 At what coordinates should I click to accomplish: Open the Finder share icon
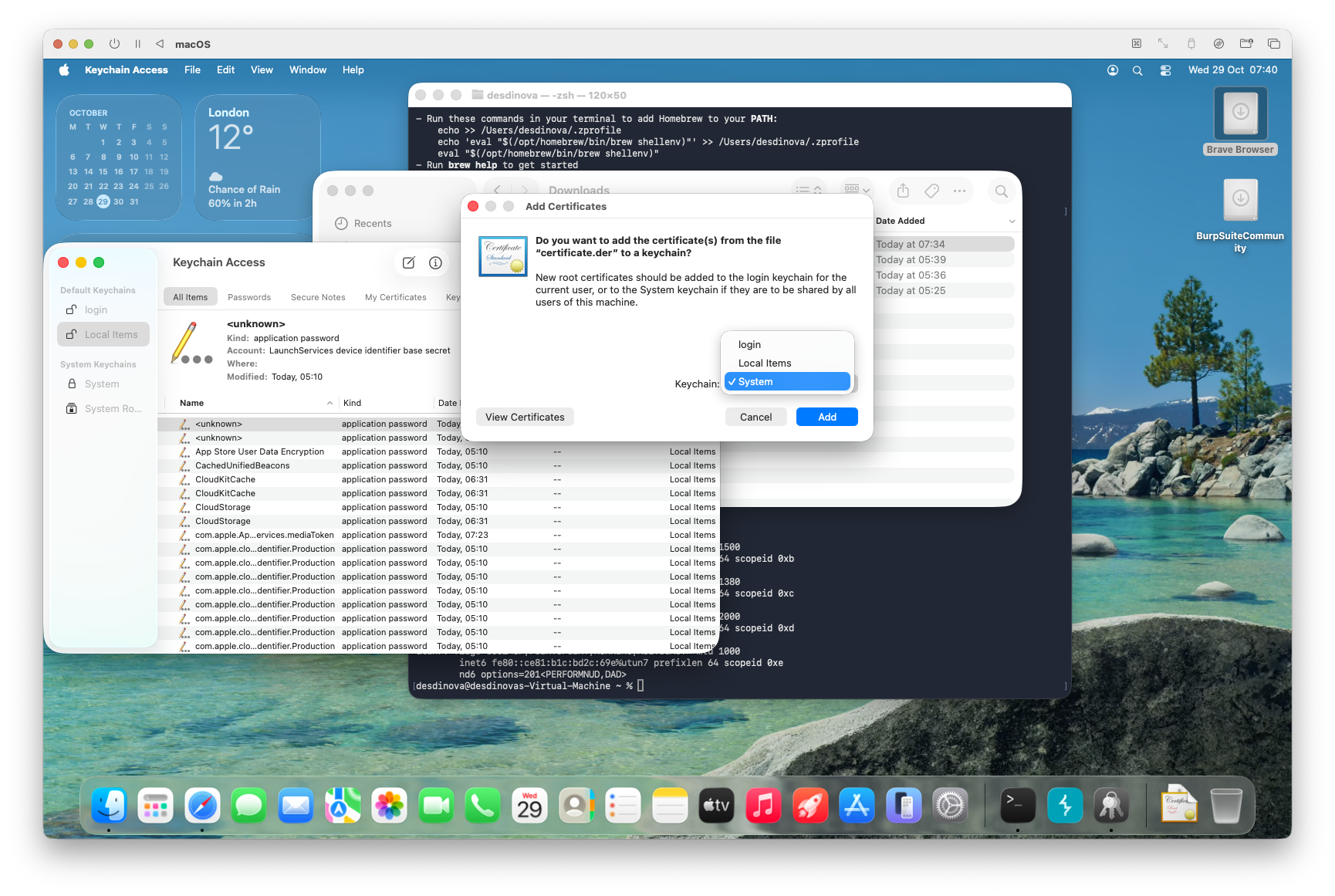click(903, 191)
